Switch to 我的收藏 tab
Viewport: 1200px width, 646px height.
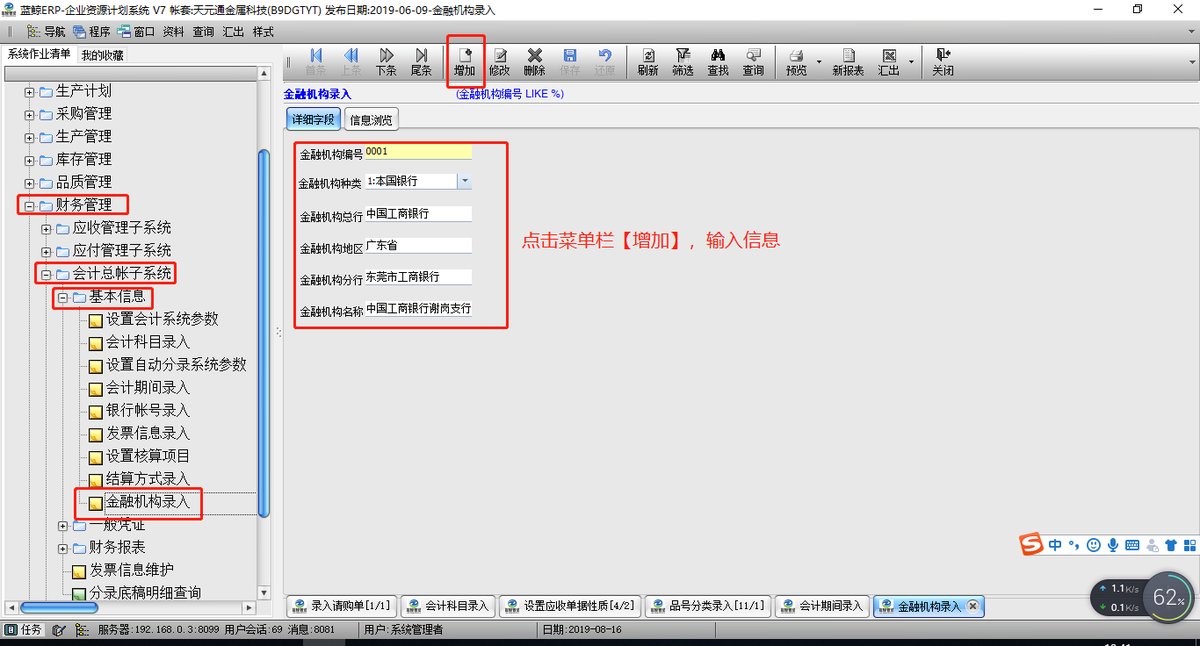point(102,55)
